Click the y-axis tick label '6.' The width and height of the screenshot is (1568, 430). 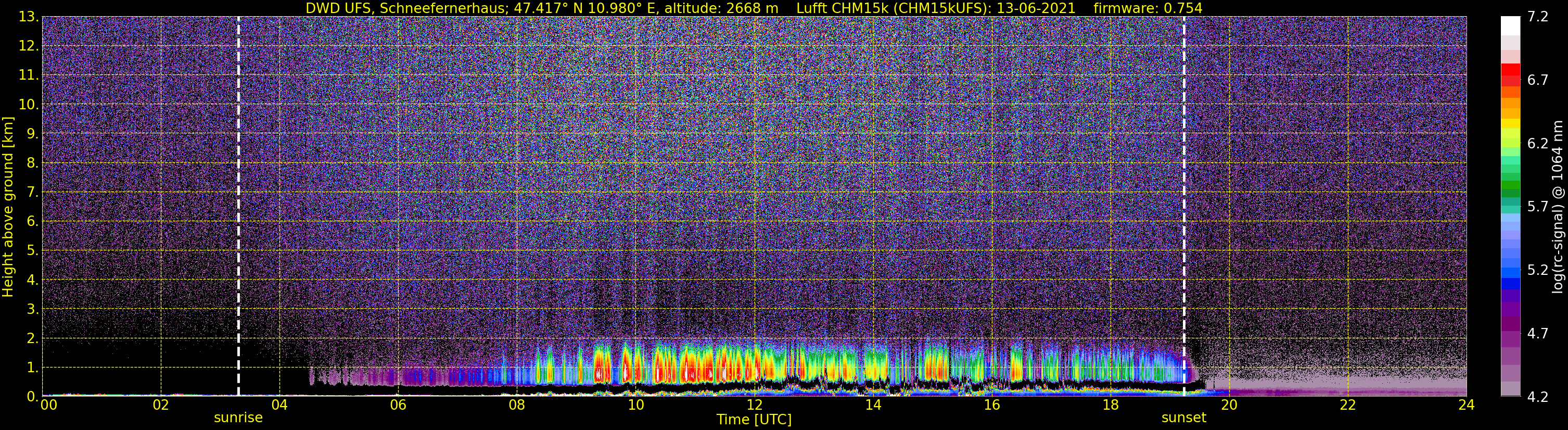point(33,222)
